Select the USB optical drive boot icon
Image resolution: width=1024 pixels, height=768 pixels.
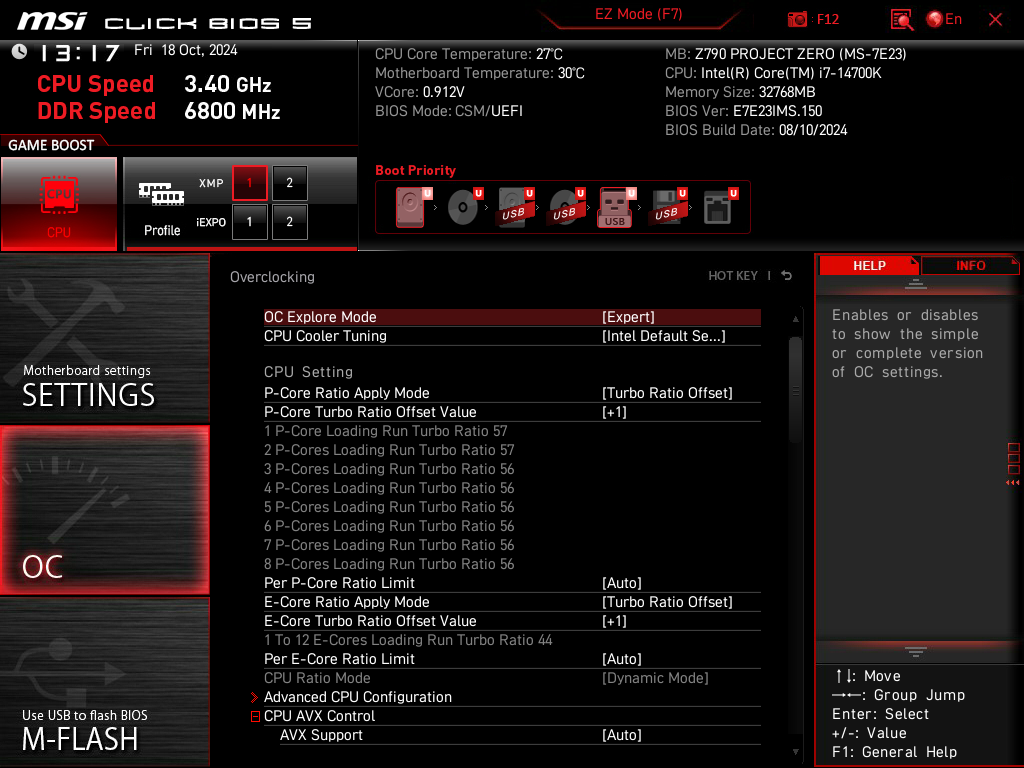[566, 207]
